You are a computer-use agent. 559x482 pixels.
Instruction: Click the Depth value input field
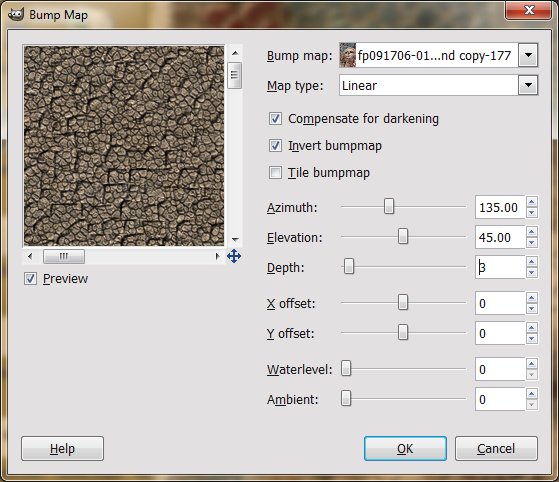[x=500, y=267]
